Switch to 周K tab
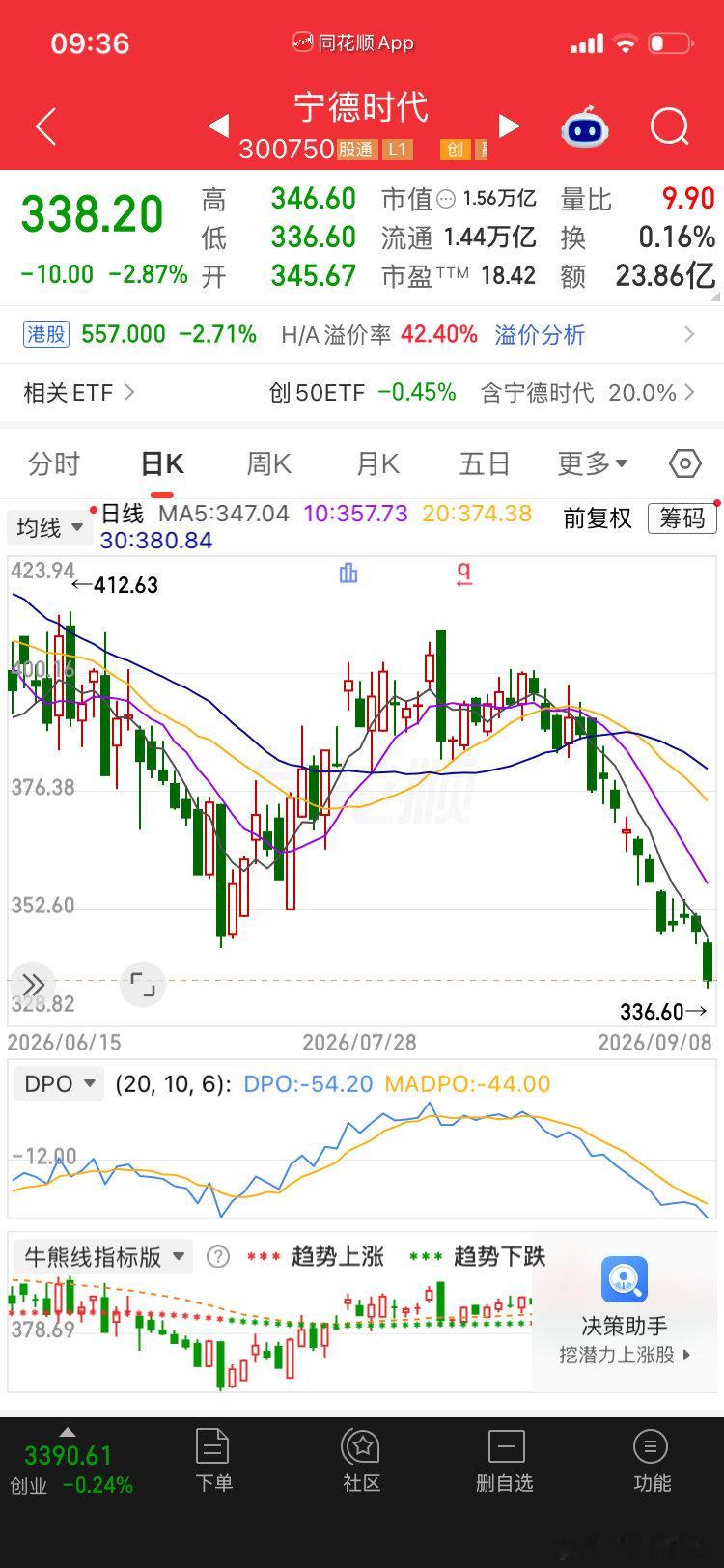 (269, 463)
